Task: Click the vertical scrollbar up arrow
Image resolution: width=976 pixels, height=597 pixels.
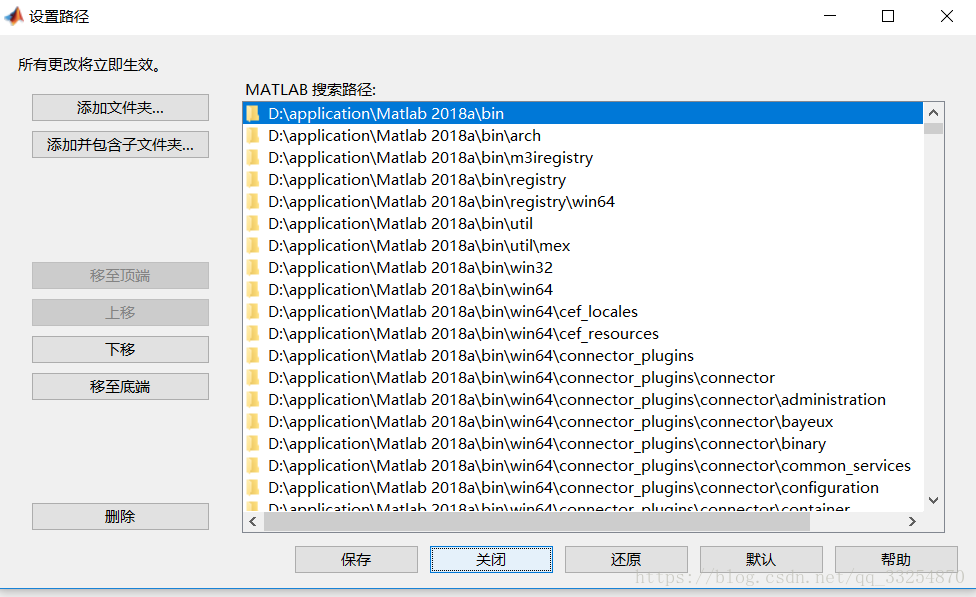Action: coord(933,113)
